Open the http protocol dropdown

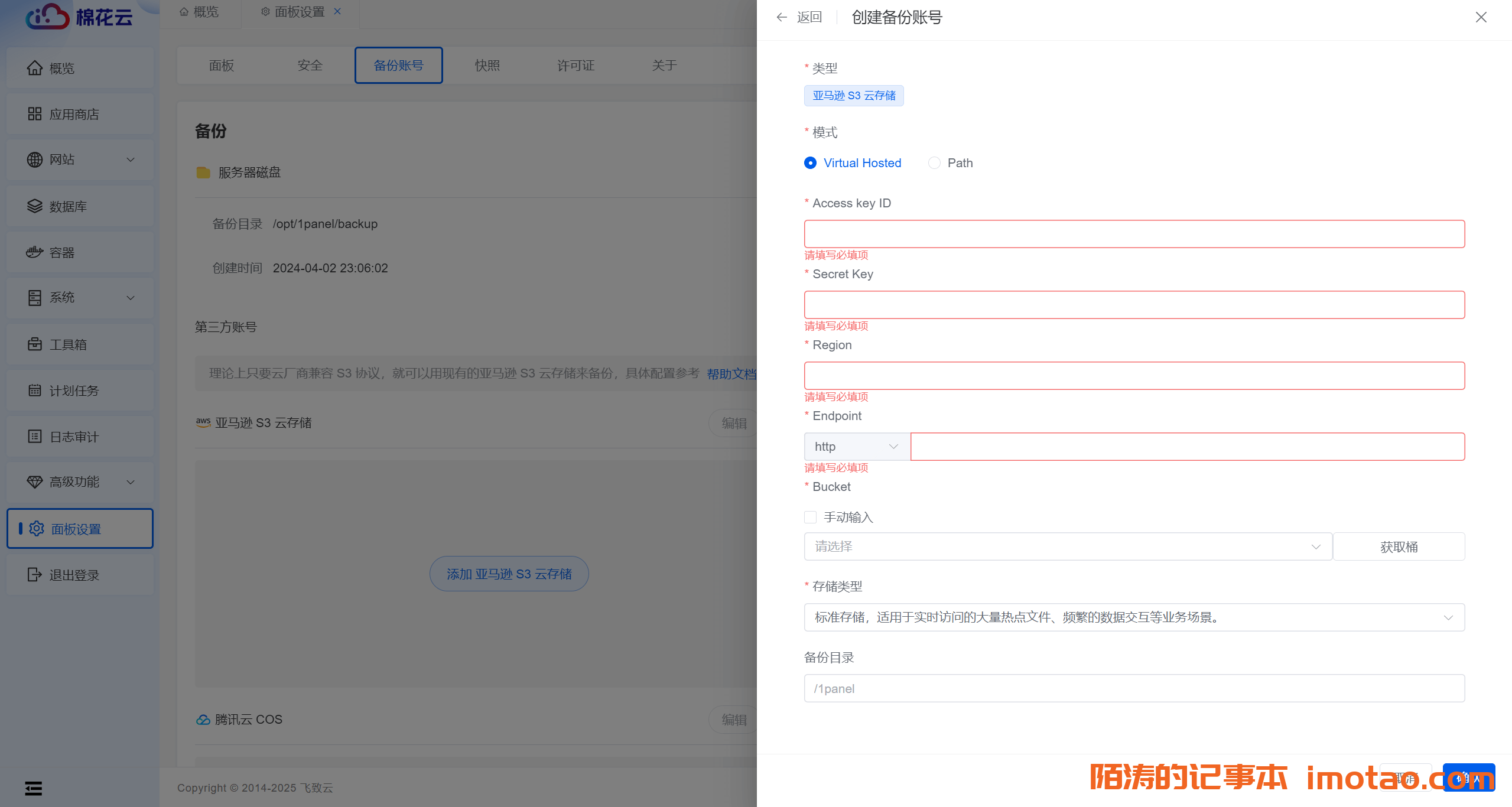(856, 447)
